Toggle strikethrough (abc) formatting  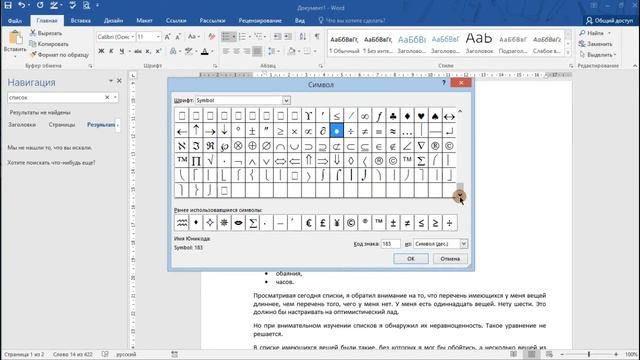coord(138,51)
